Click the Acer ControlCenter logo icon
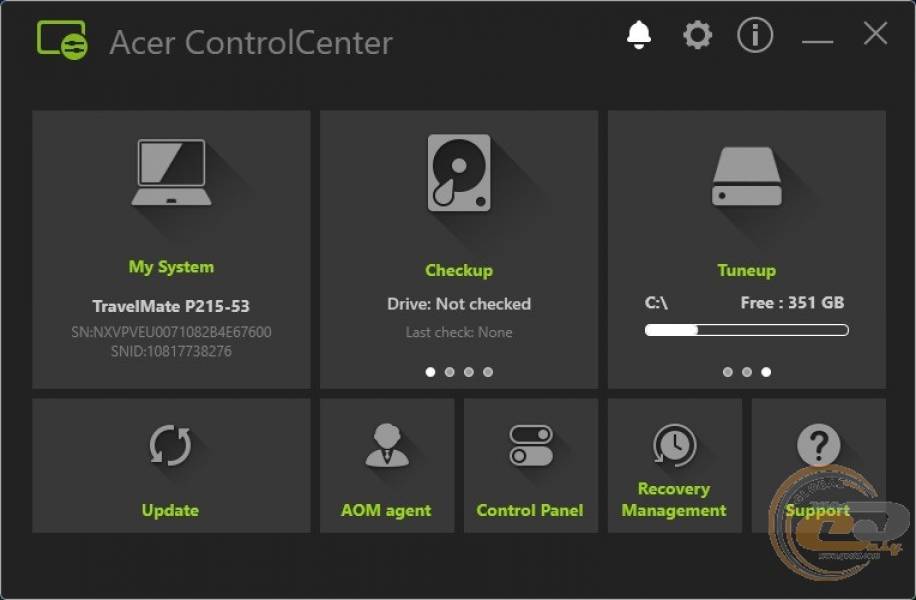Viewport: 916px width, 600px height. [63, 40]
